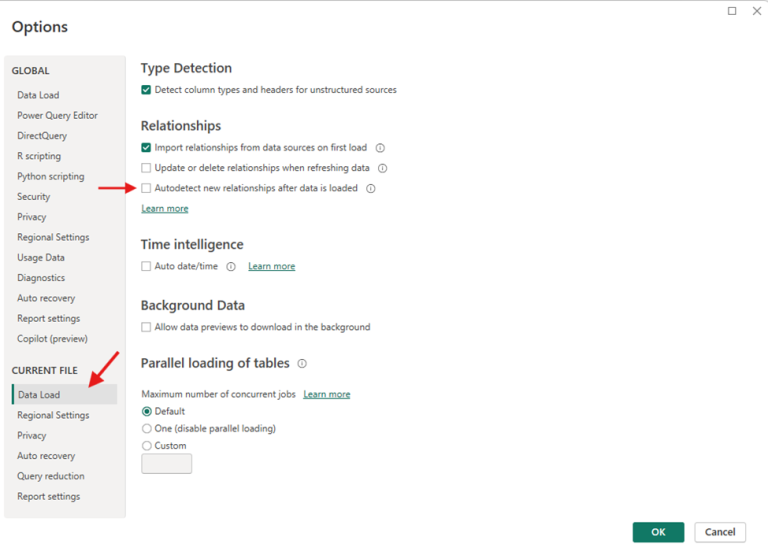Click the Cancel button
768x555 pixels.
pos(720,532)
